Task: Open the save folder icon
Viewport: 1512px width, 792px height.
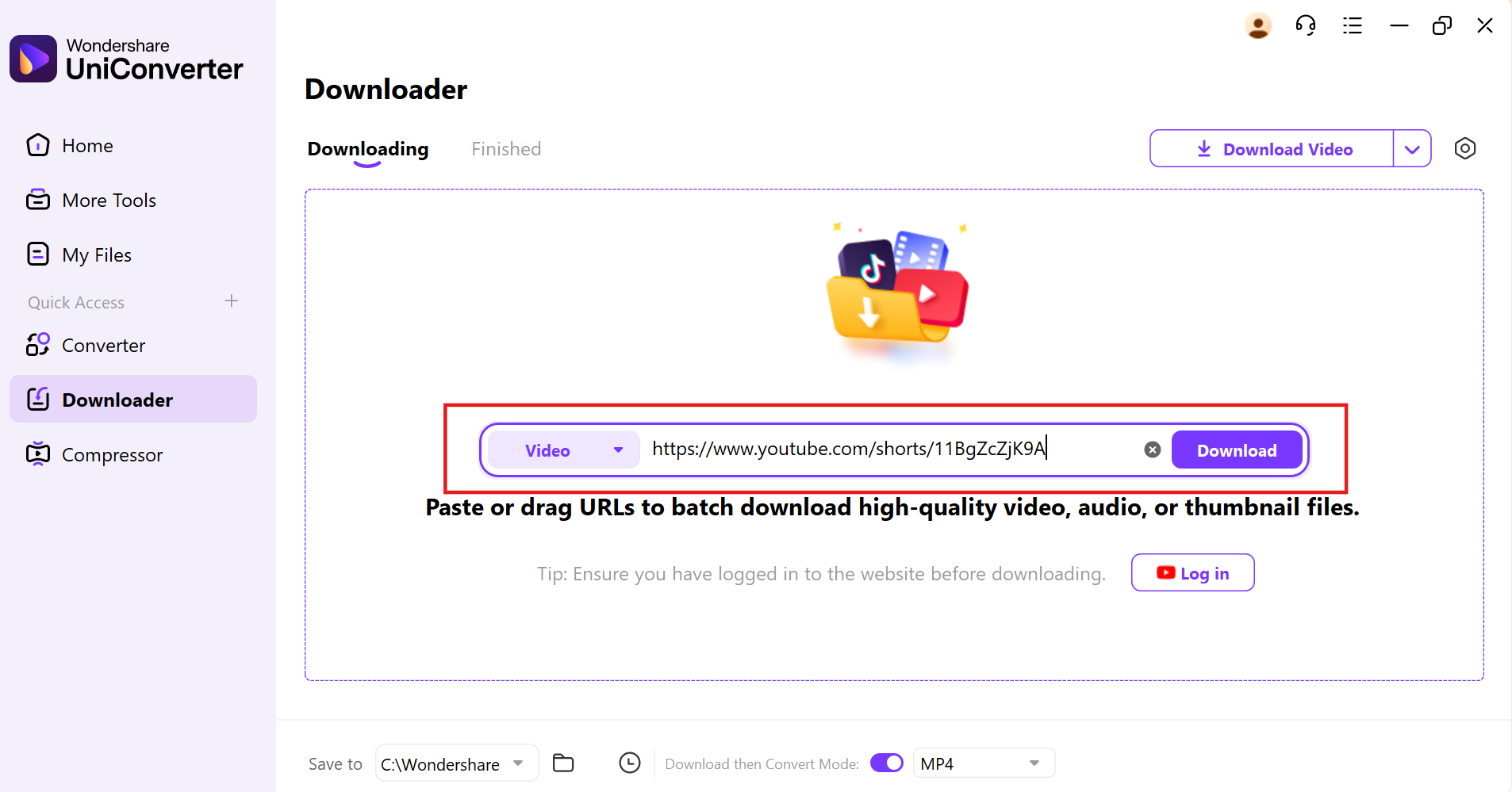Action: tap(563, 763)
